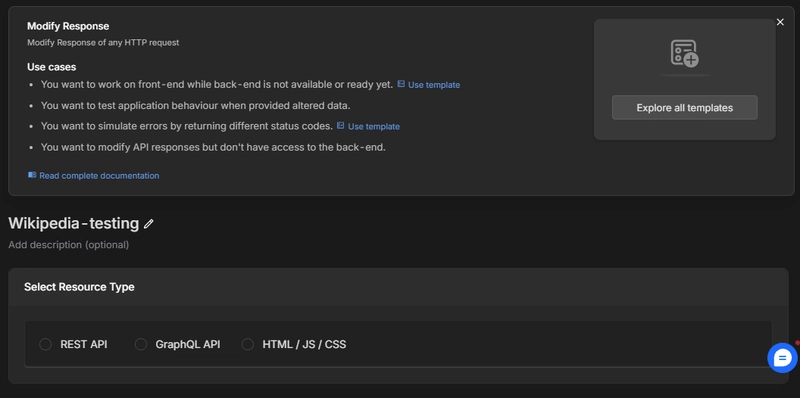
Task: Select the HTML / JS / CSS radio button
Action: pos(247,344)
